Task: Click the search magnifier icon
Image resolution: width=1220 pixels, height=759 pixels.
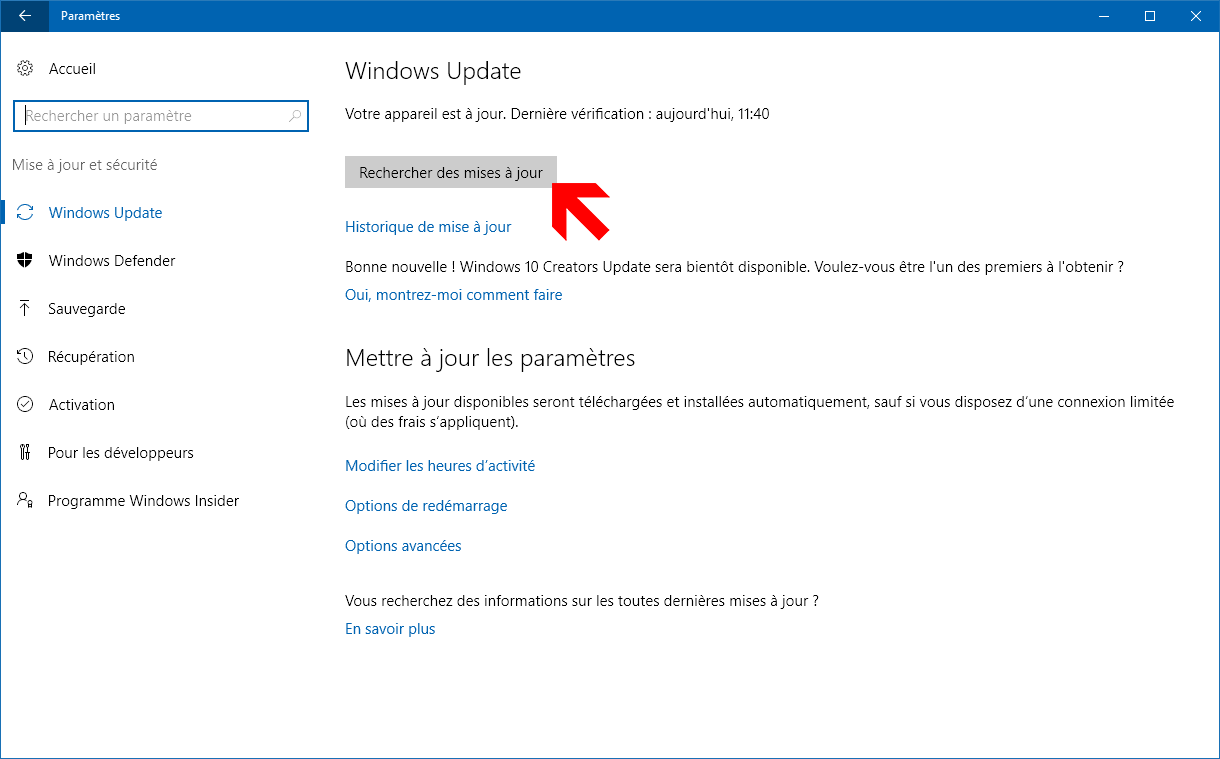Action: [x=295, y=116]
